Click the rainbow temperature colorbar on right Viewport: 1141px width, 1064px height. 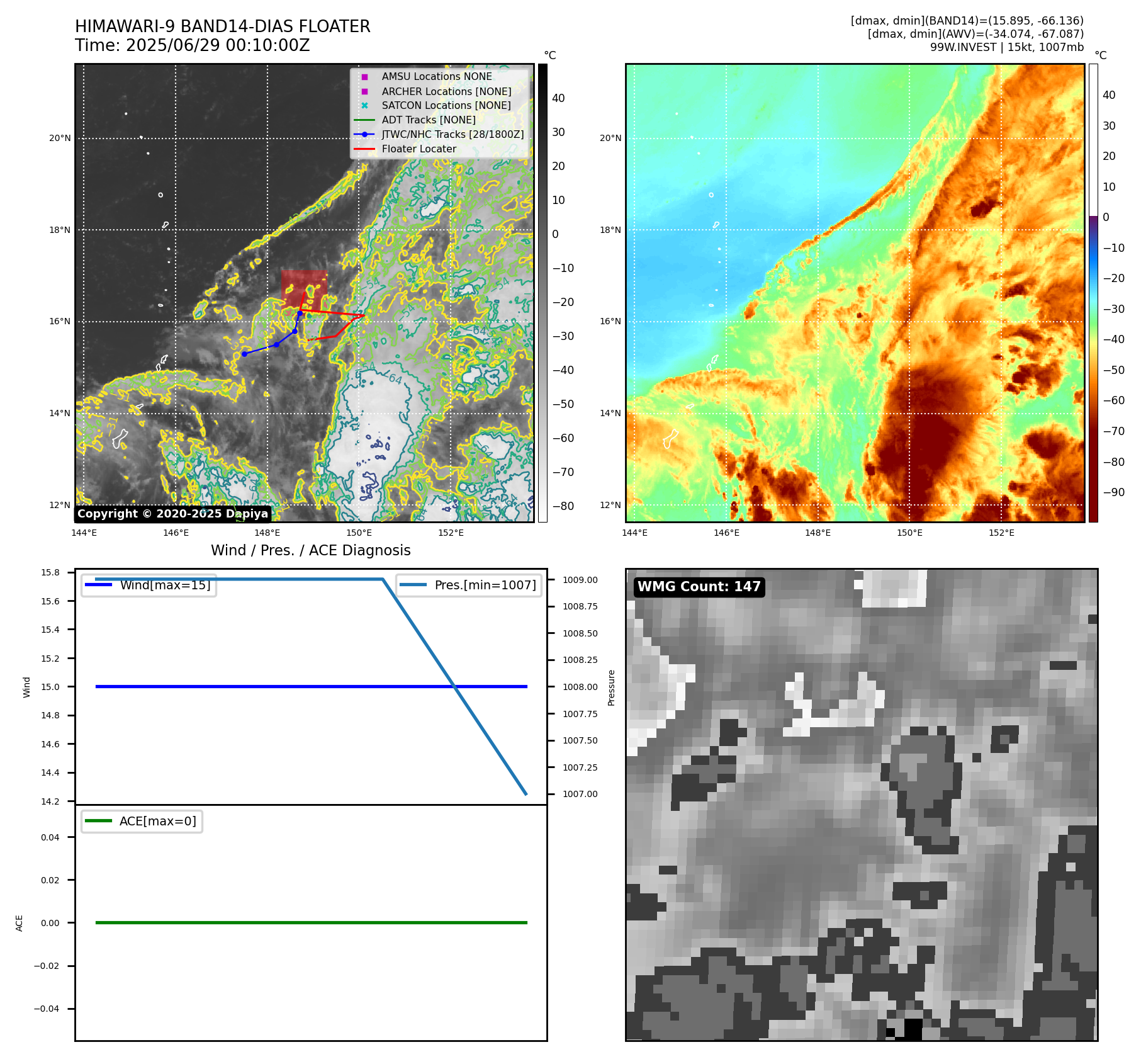coord(1093,293)
